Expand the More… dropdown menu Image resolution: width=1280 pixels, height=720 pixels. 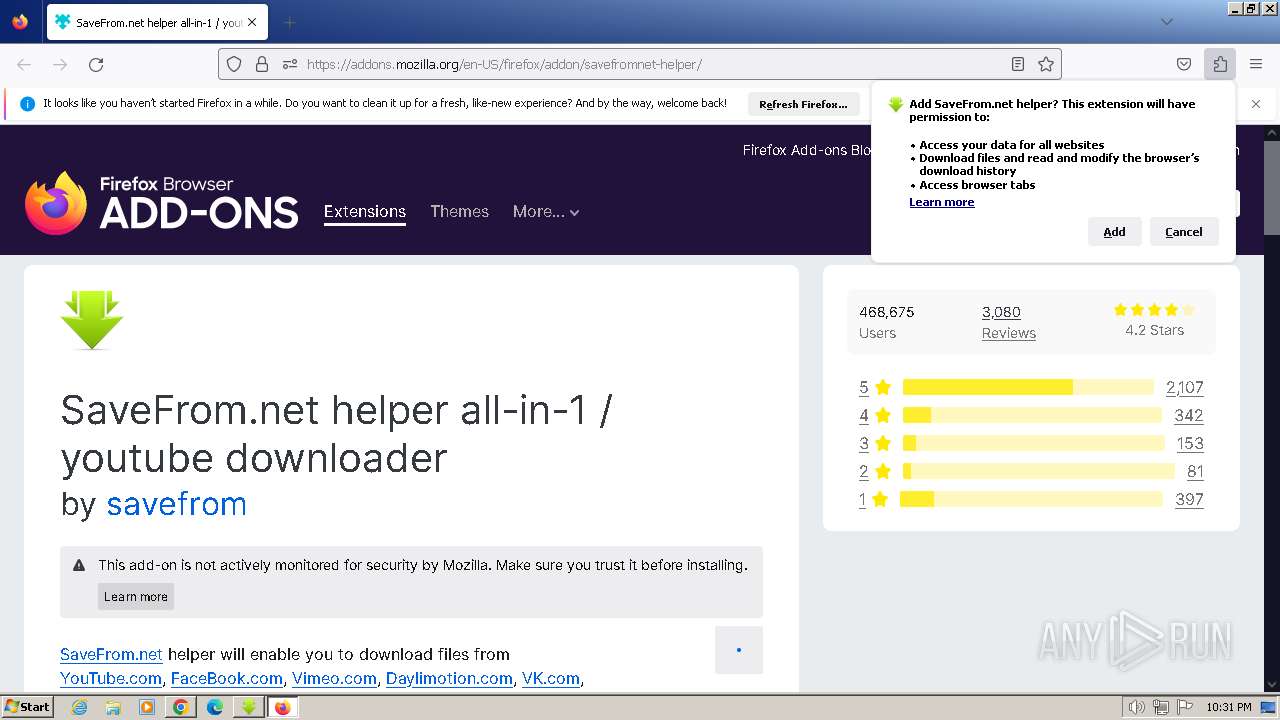(546, 211)
